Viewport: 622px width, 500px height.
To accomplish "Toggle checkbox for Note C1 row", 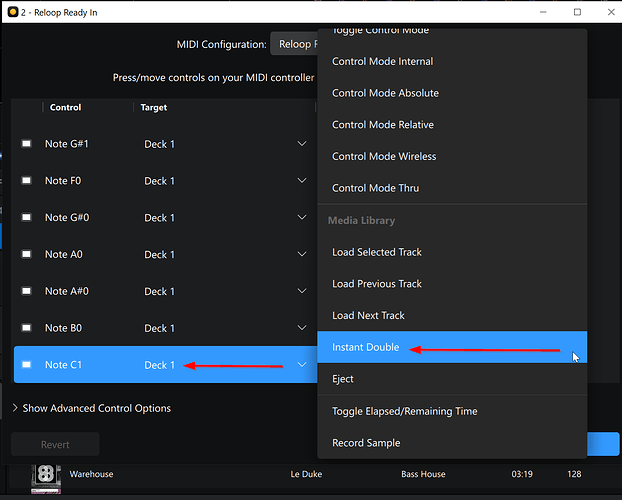I will (x=26, y=365).
